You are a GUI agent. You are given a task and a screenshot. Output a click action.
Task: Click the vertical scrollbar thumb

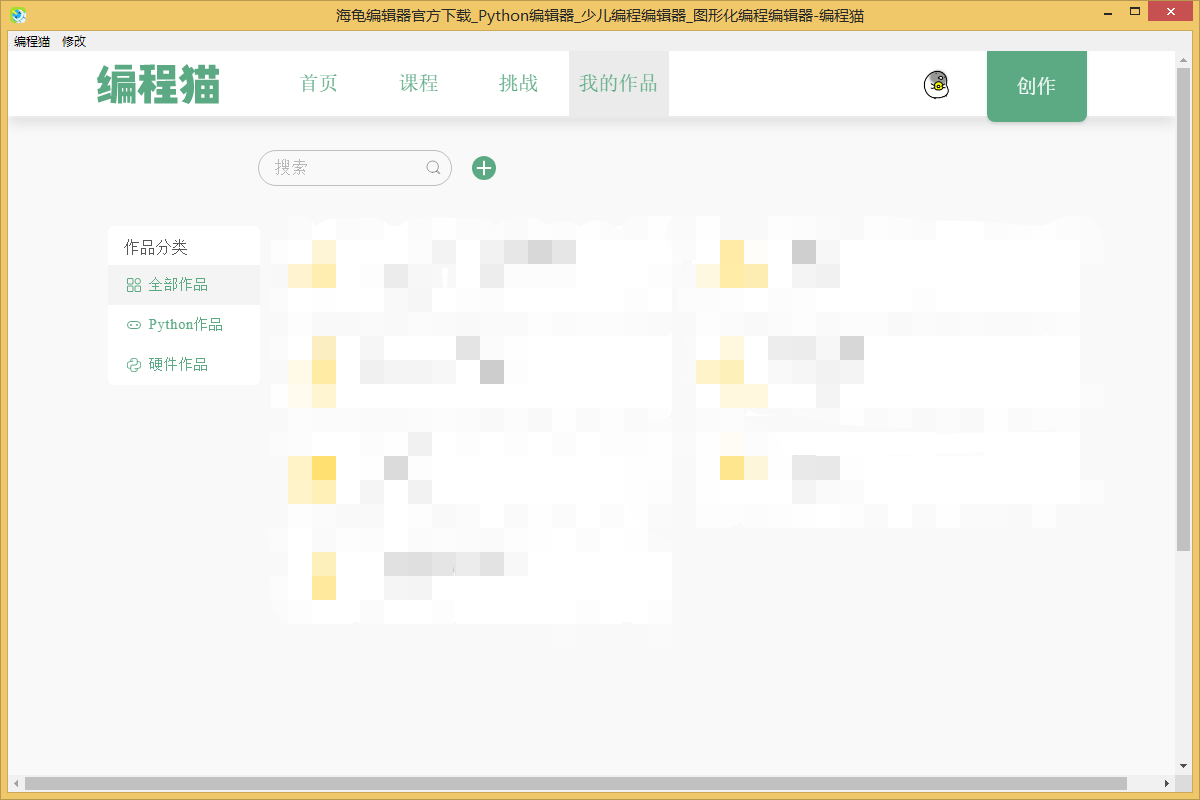coord(1184,309)
